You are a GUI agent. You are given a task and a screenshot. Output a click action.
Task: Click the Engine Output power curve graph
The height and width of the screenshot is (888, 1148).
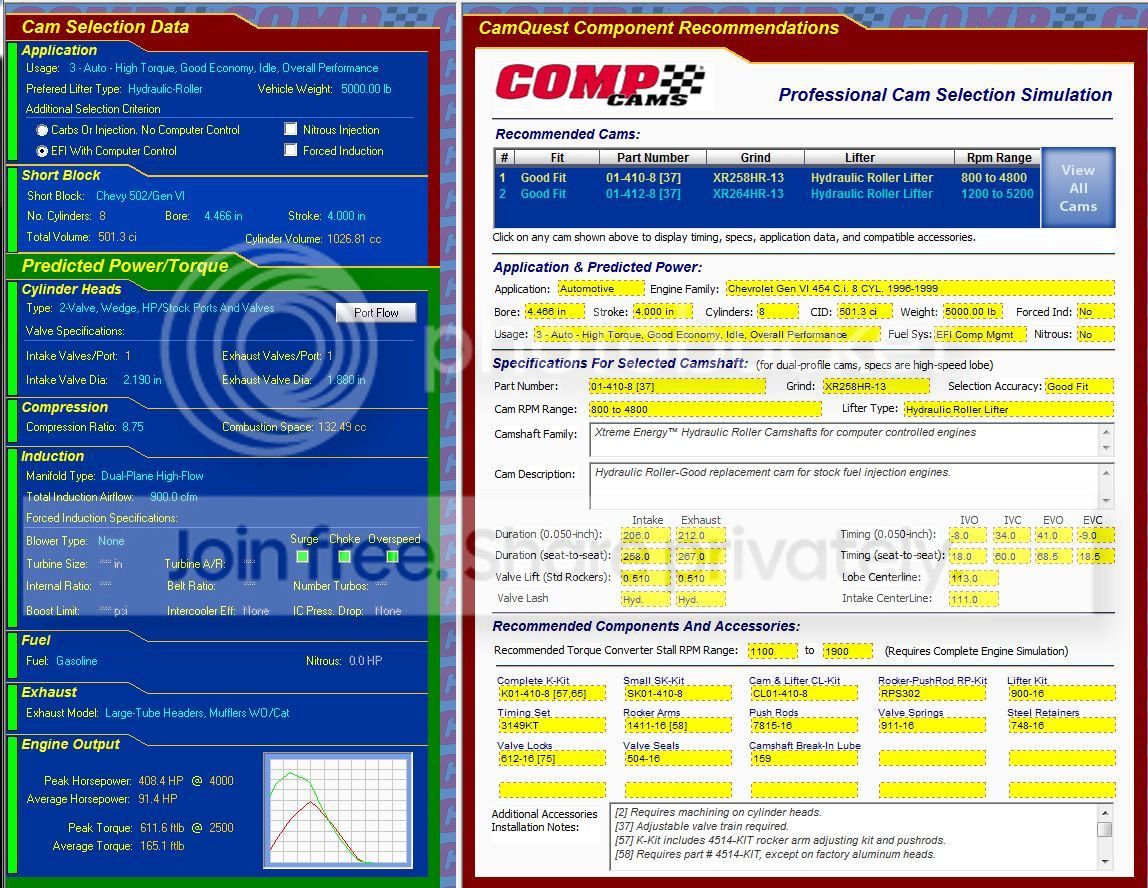[x=338, y=810]
